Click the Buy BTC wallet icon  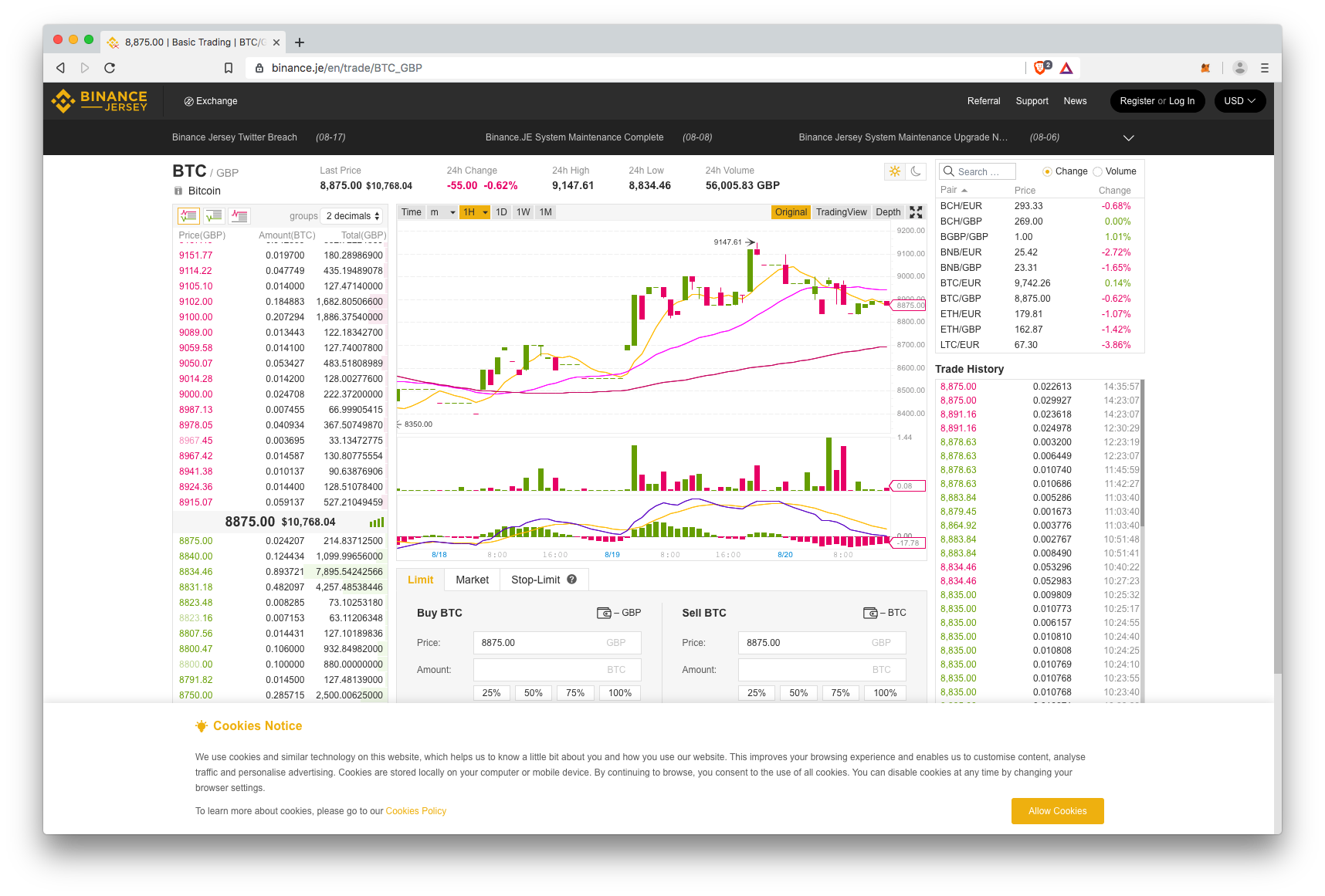click(x=604, y=613)
